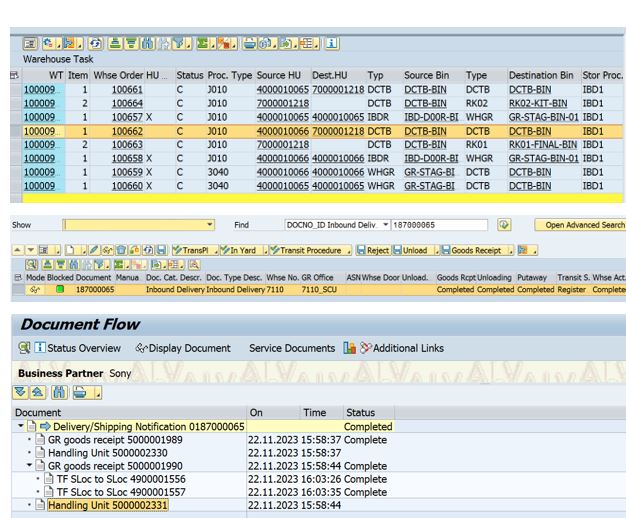Click the Status Overview info icon
The image size is (626, 518).
point(40,347)
